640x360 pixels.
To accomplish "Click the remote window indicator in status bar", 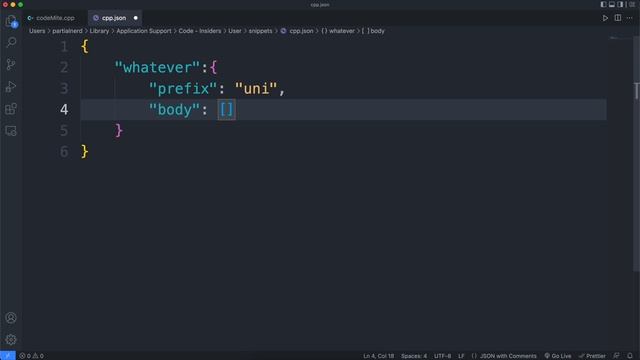I will click(x=8, y=356).
